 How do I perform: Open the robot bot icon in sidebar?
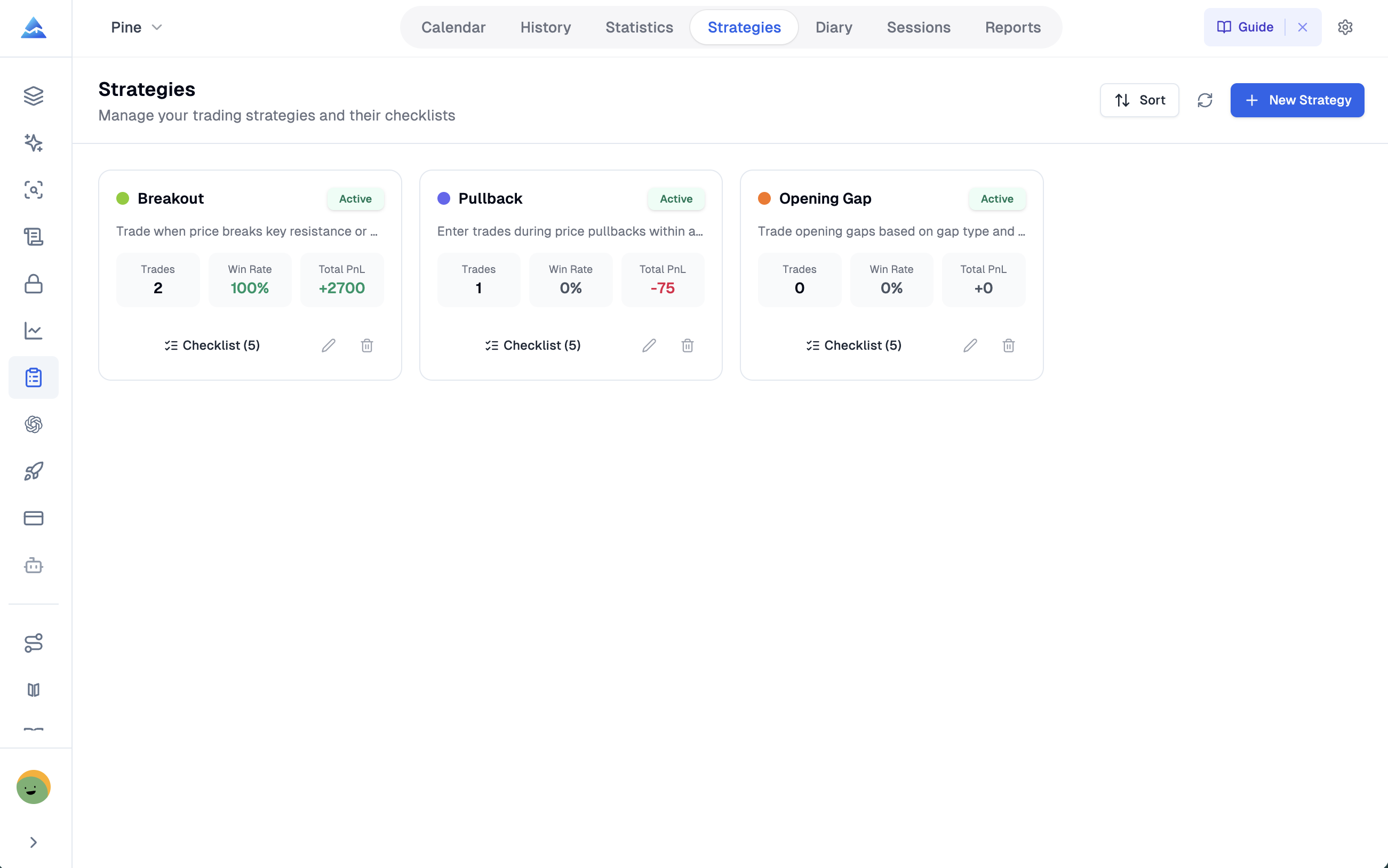[x=33, y=565]
